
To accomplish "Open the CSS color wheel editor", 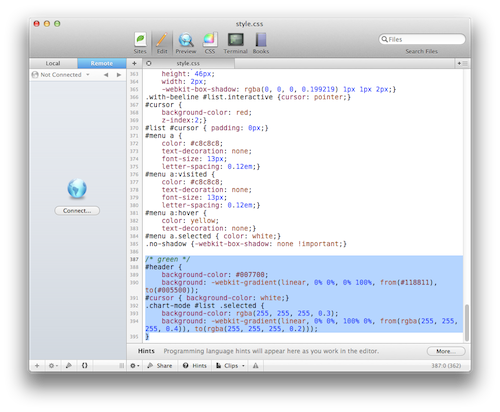I will pyautogui.click(x=210, y=40).
